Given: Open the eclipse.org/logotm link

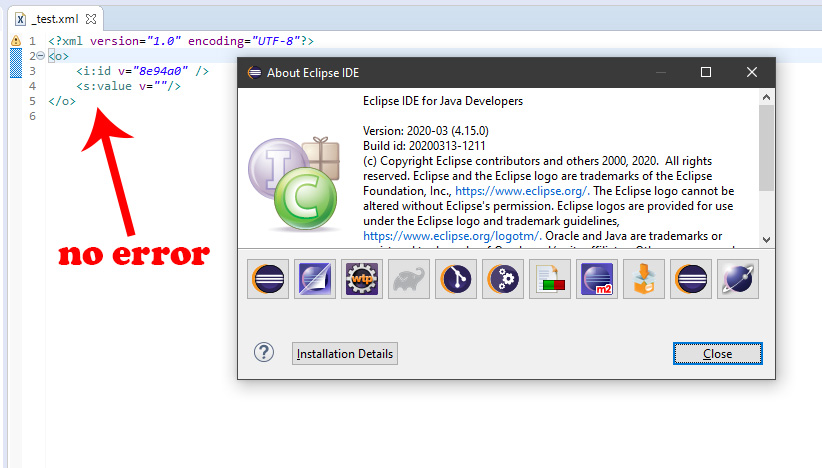Looking at the screenshot, I should (452, 236).
